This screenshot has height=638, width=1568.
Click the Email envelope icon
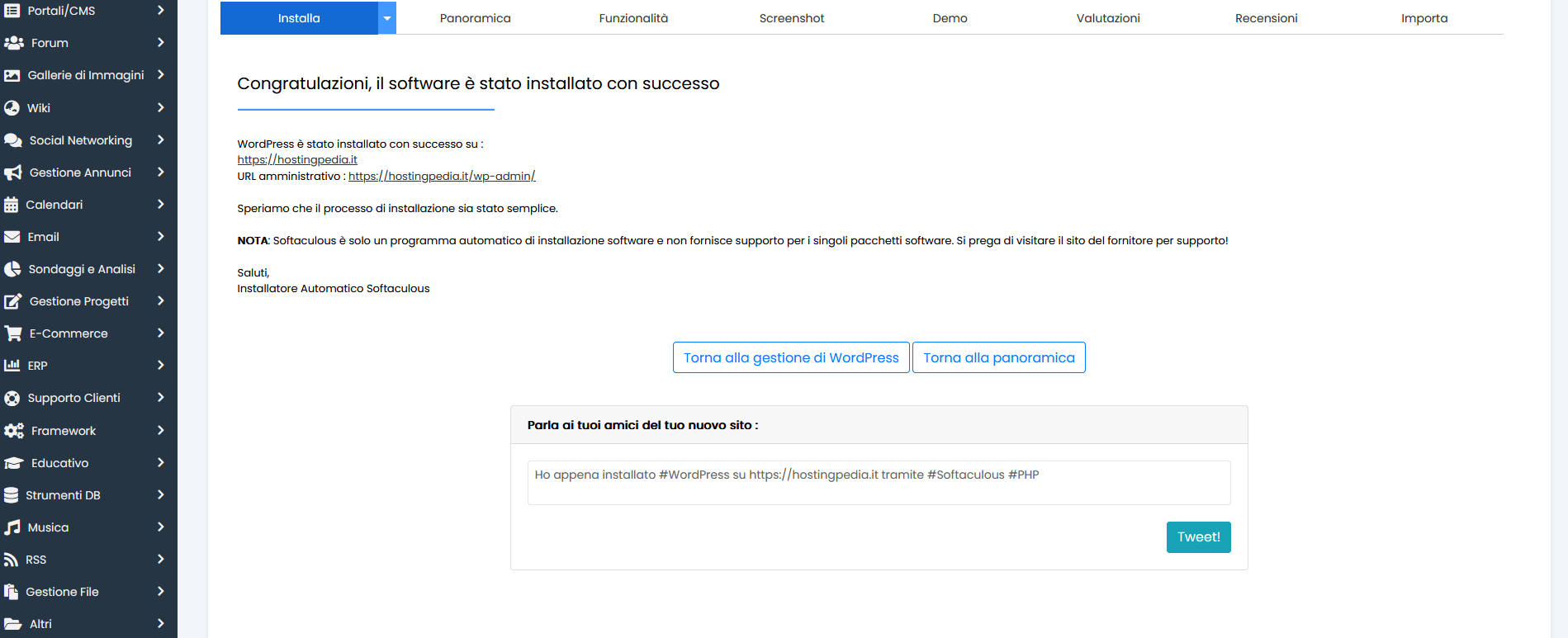pyautogui.click(x=12, y=237)
